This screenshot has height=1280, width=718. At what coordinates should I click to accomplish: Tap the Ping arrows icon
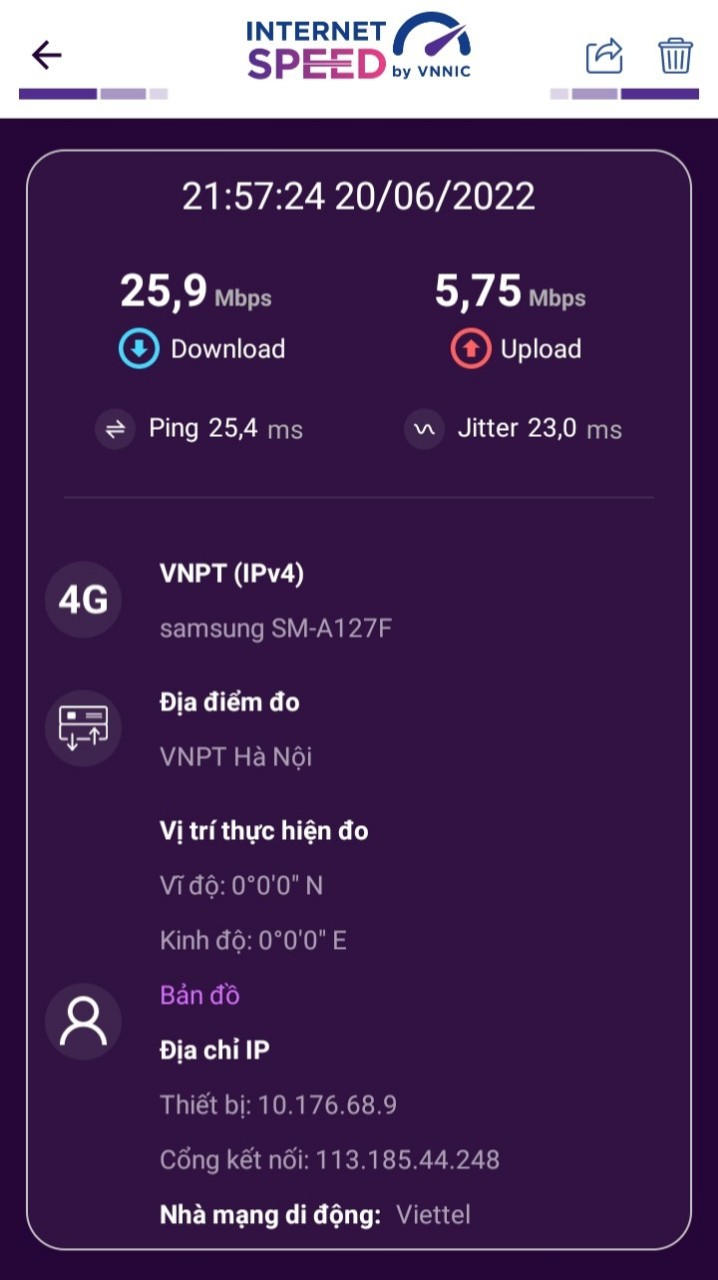(115, 429)
